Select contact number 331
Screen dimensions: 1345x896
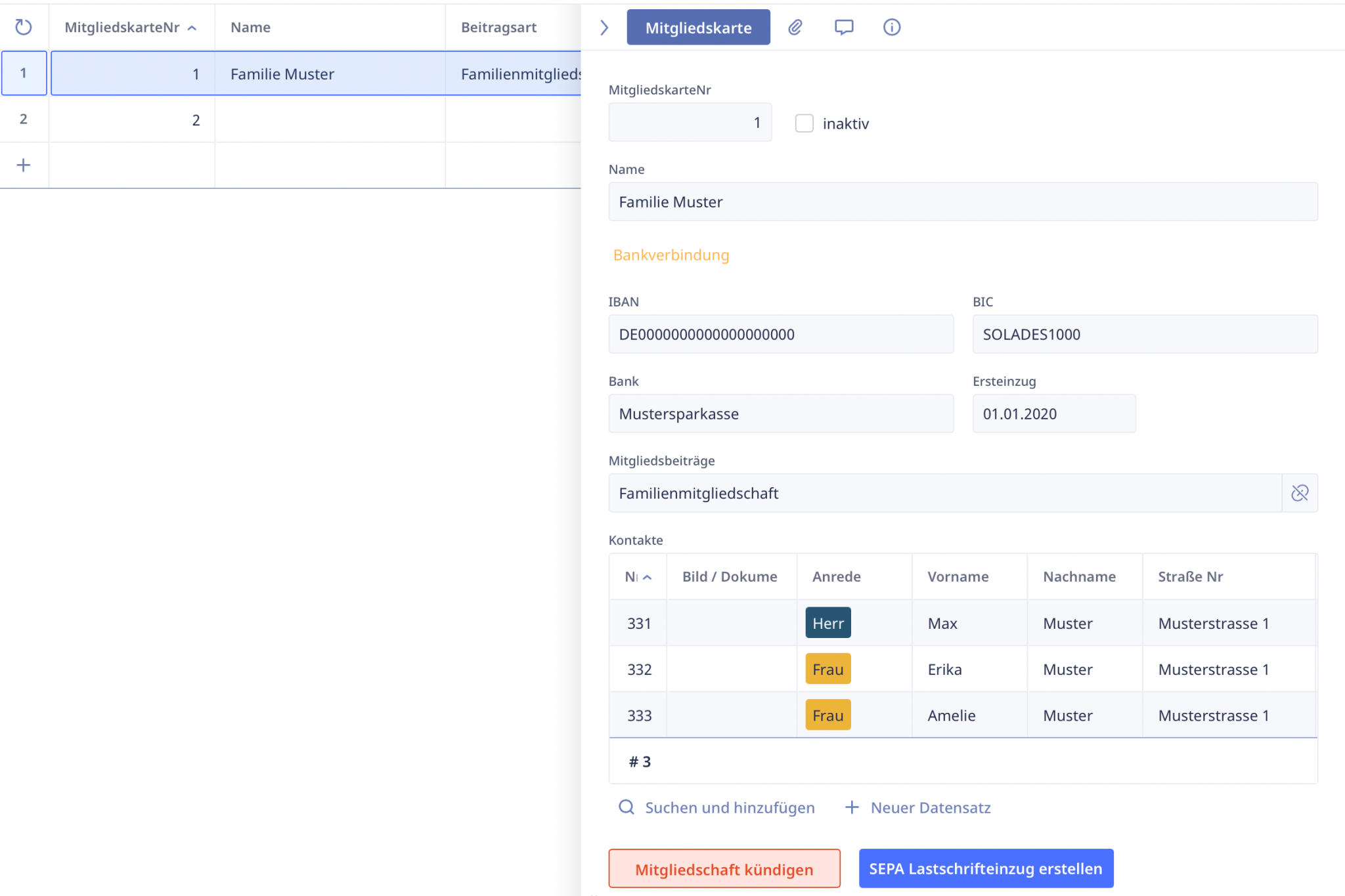[x=639, y=623]
